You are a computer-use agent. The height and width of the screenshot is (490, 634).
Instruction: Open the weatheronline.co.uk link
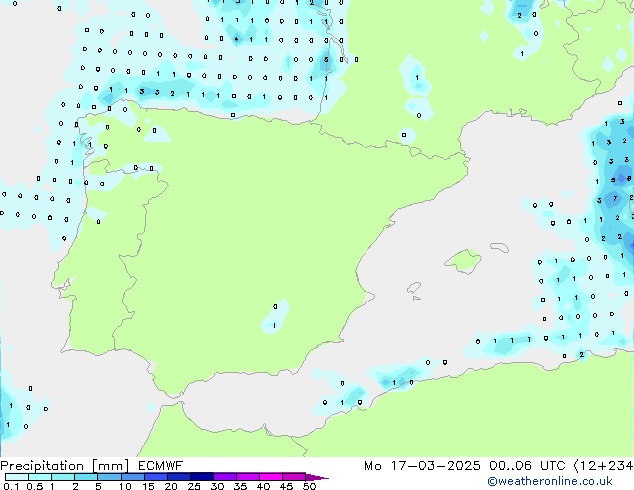[x=550, y=482]
